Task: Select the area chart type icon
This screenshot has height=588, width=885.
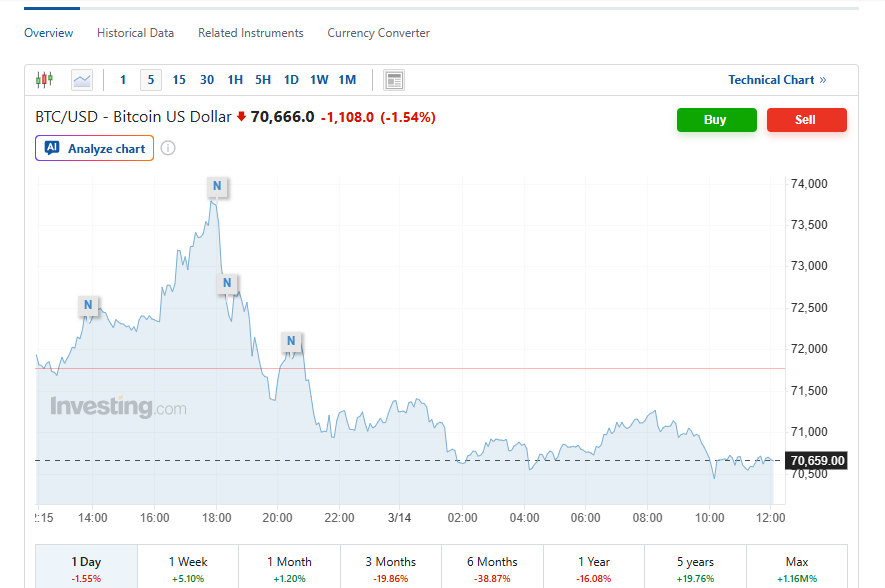Action: coord(82,80)
